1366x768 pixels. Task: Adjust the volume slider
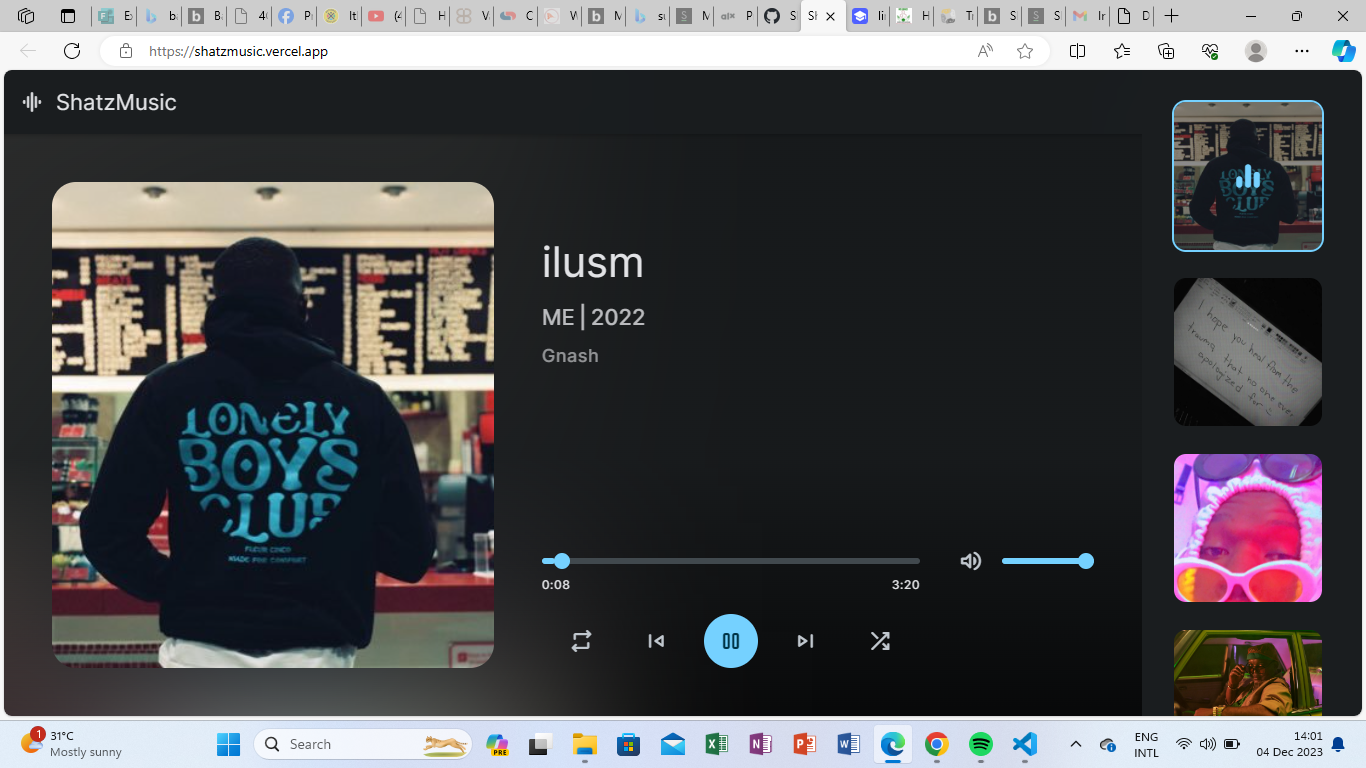(x=1046, y=561)
